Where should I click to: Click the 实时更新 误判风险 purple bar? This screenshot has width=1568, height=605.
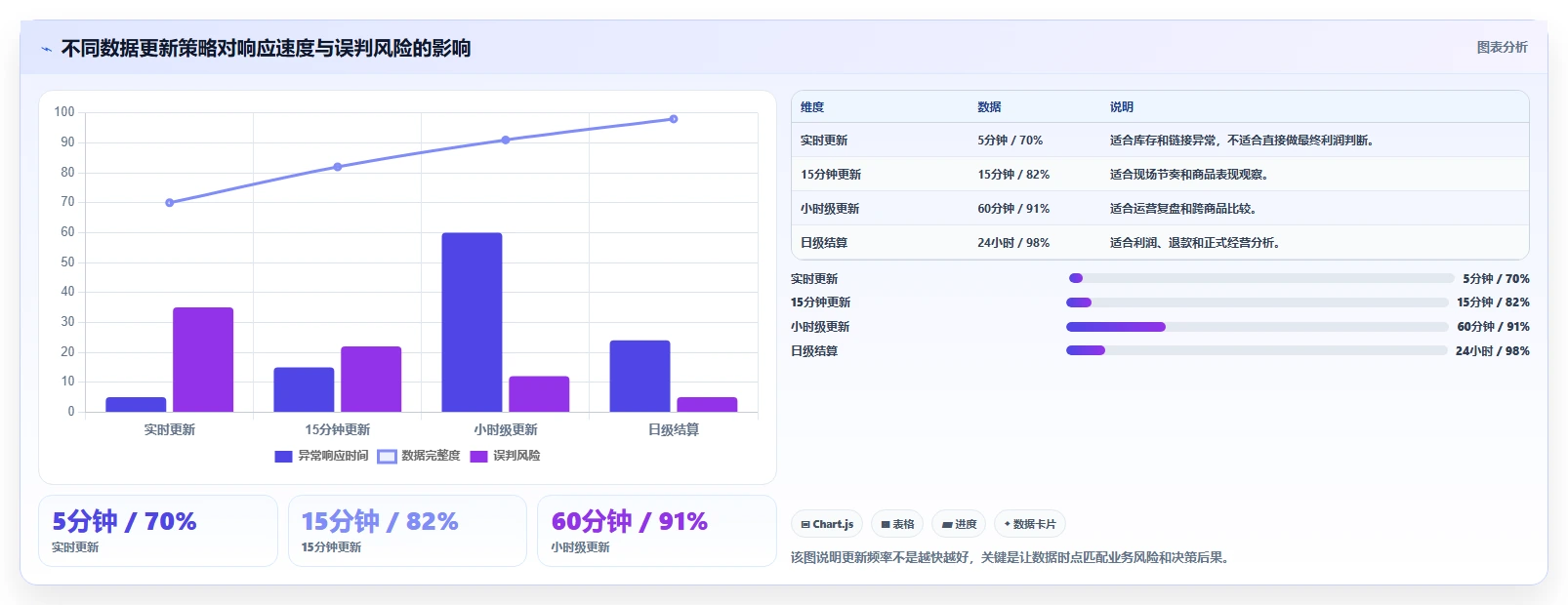203,359
